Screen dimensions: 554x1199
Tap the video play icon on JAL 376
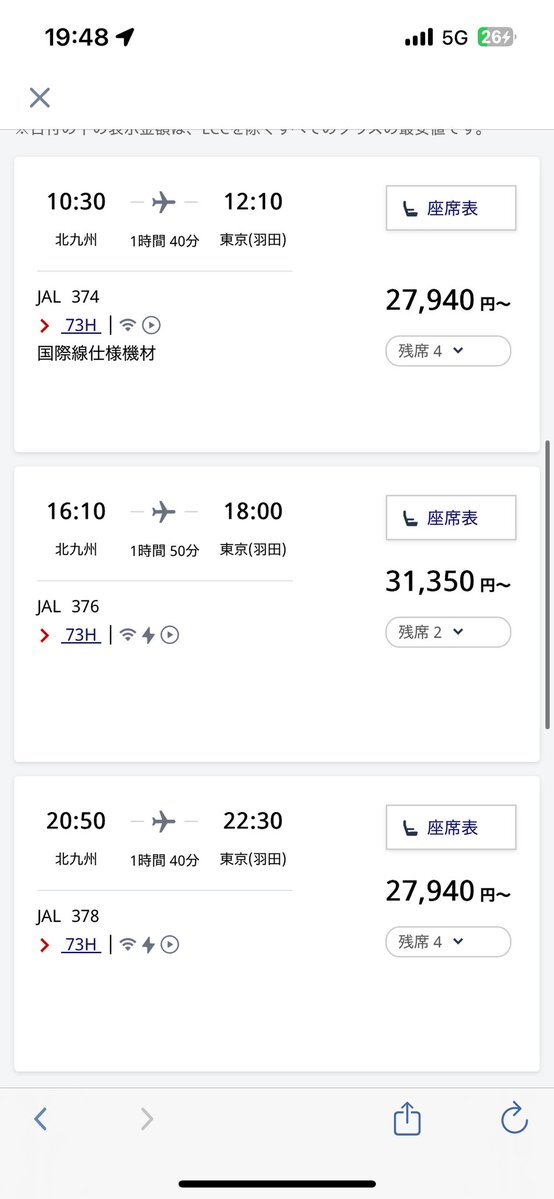(170, 635)
